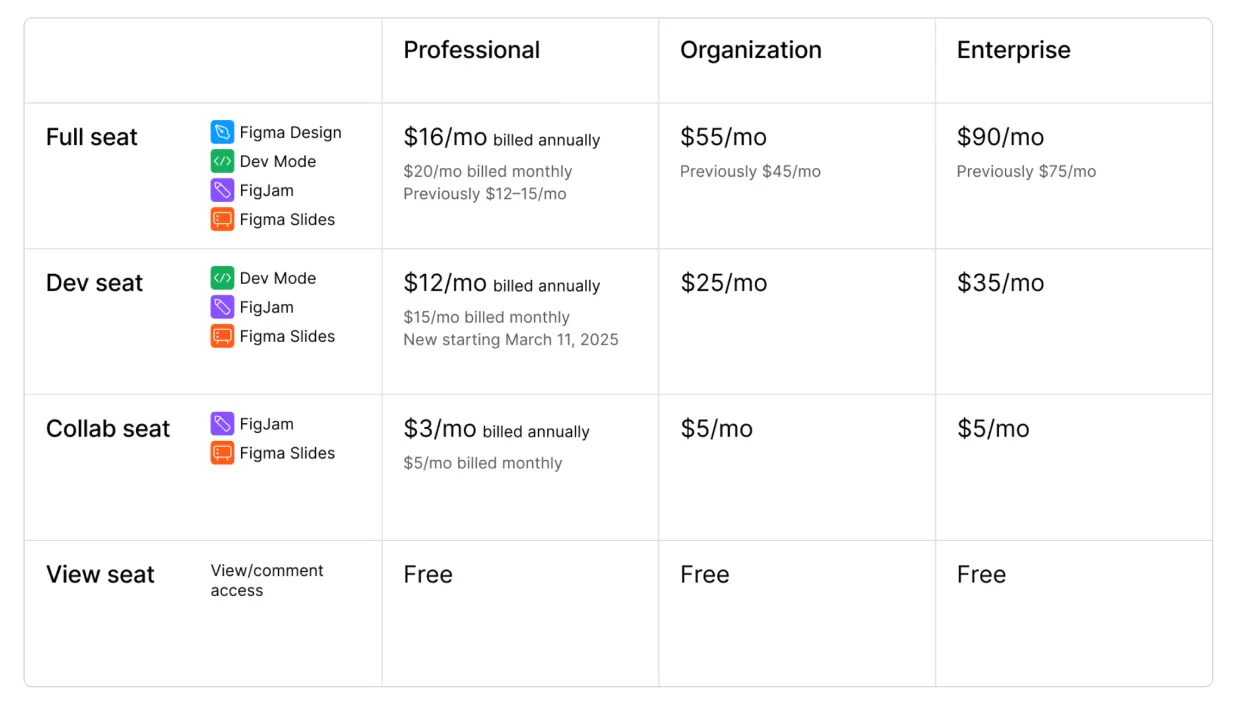Image resolution: width=1238 pixels, height=712 pixels.
Task: Click the $25/mo Organization Dev seat price
Action: click(724, 283)
